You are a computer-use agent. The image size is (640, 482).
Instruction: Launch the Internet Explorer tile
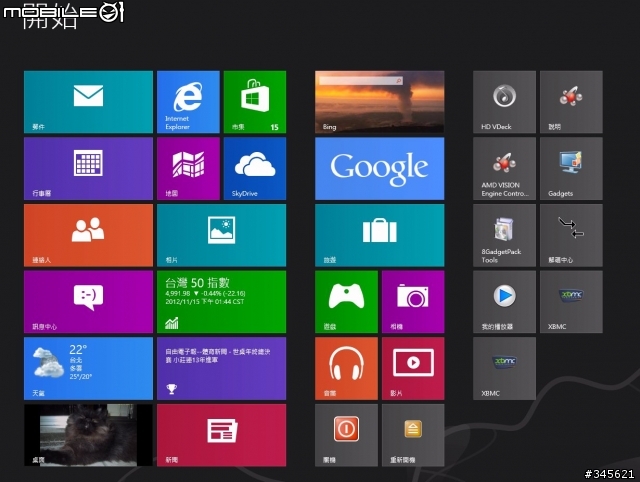pyautogui.click(x=188, y=102)
